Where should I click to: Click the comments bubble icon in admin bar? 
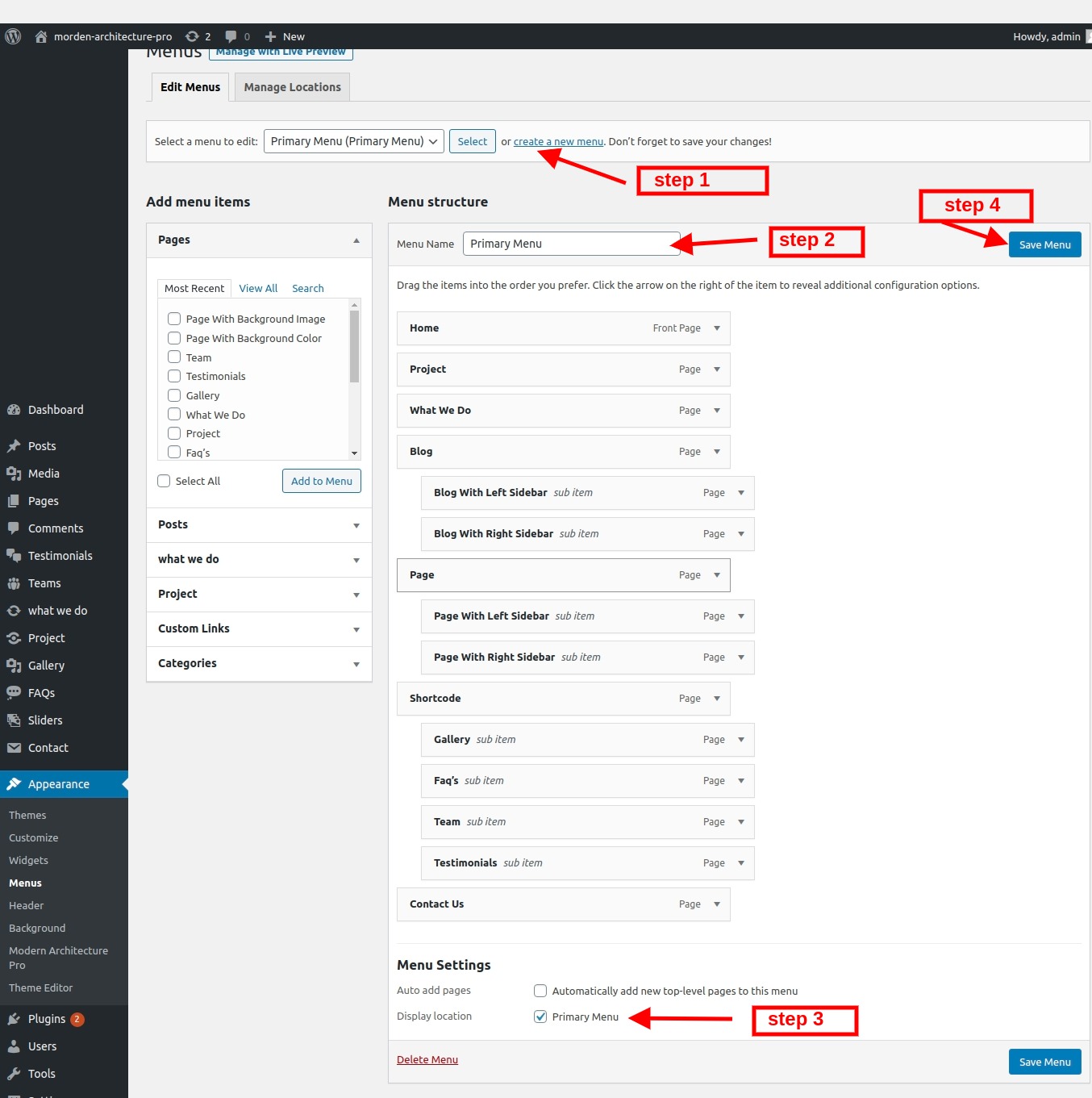point(231,36)
